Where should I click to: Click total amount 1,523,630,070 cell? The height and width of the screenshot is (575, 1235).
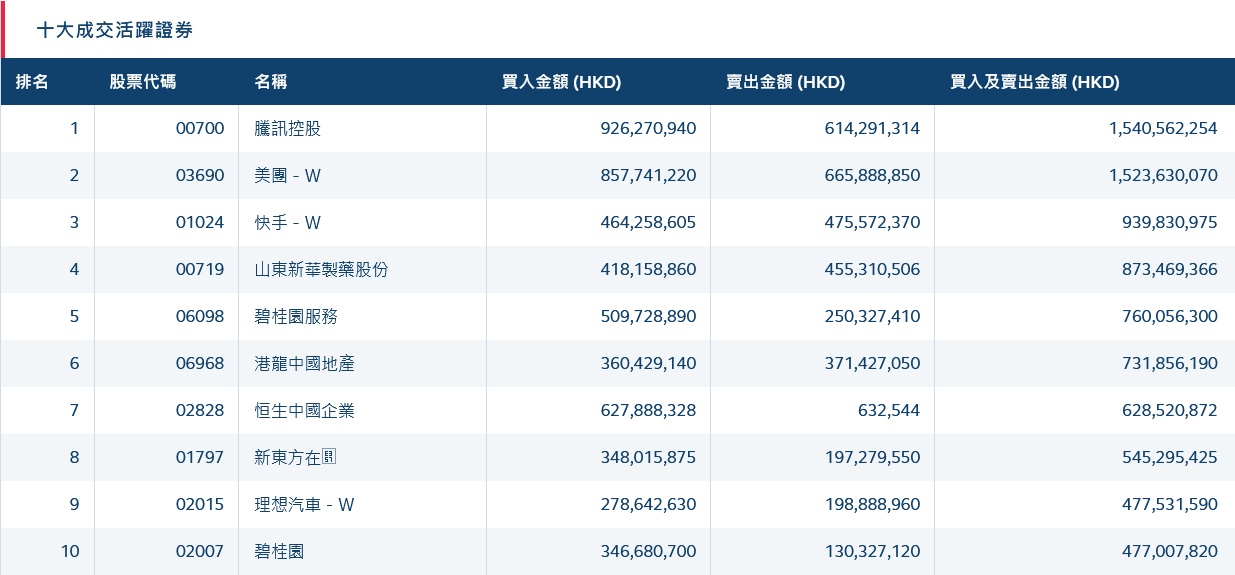[x=1150, y=175]
